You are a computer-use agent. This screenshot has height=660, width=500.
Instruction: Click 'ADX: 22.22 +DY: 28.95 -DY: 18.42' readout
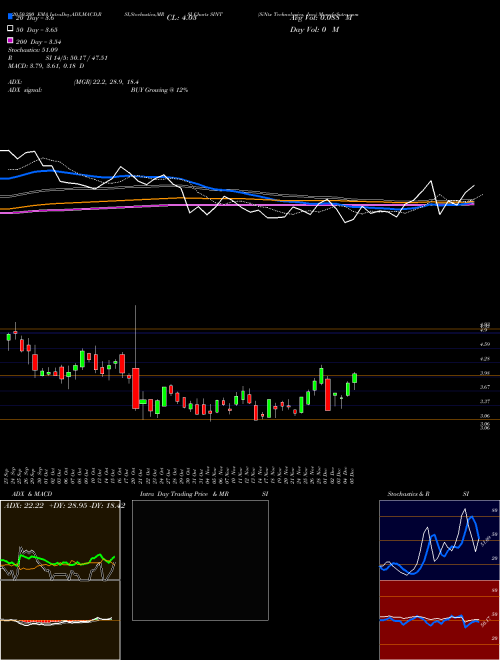(x=64, y=506)
